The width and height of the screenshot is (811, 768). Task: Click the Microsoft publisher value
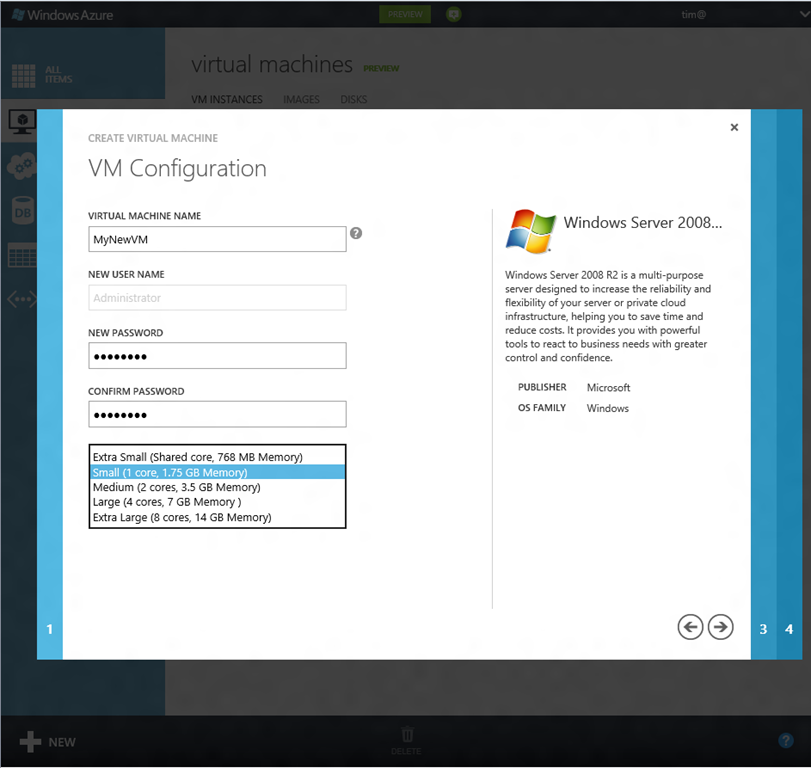click(x=608, y=387)
